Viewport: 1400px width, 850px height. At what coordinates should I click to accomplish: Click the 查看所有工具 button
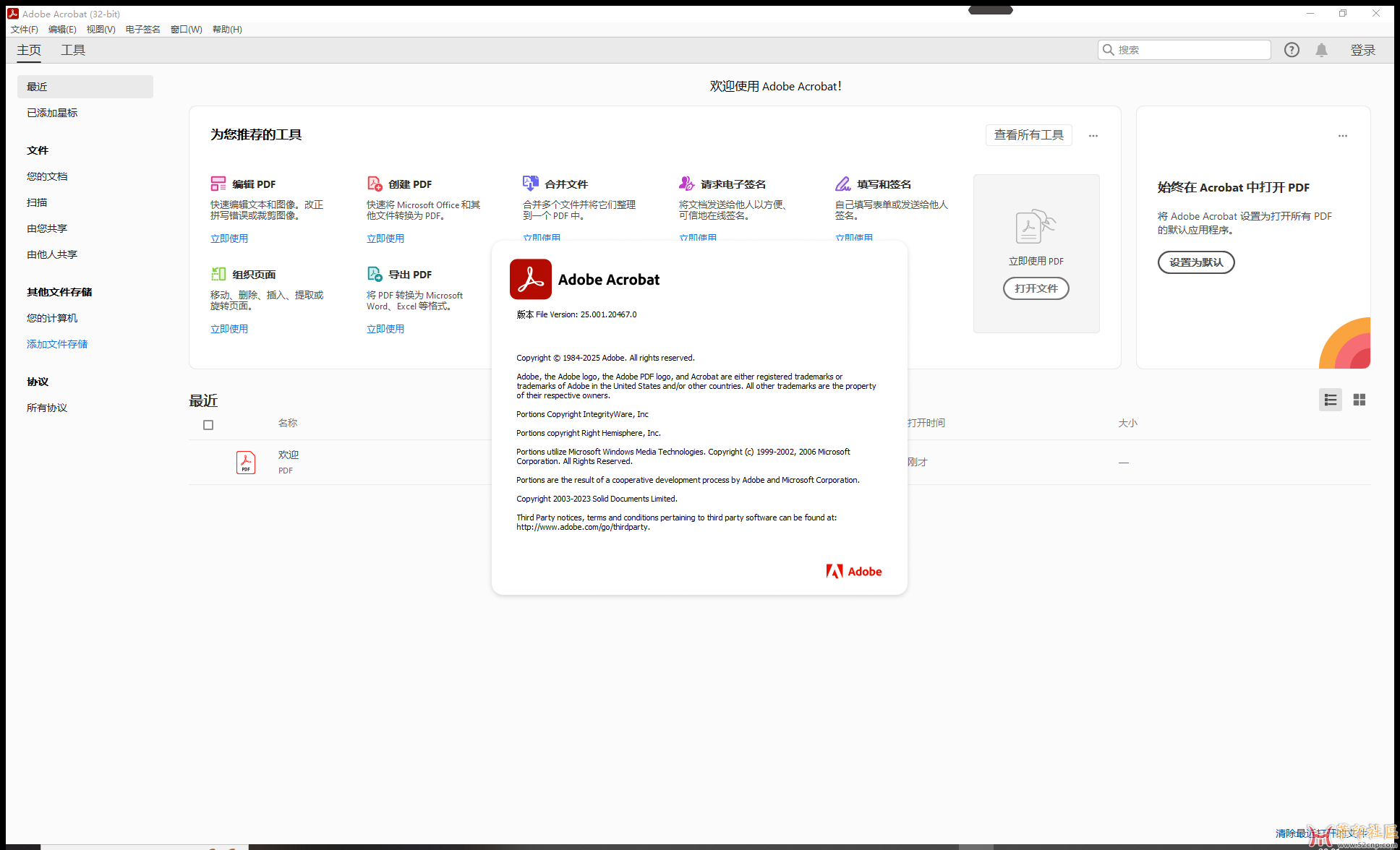[1028, 135]
